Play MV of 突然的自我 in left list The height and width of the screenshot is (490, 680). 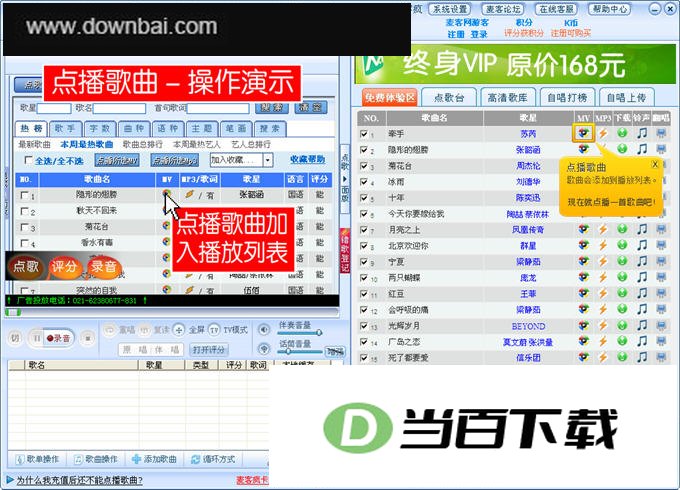coord(166,290)
